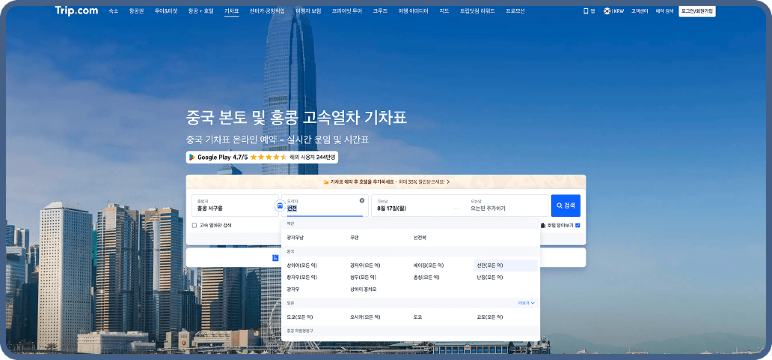
Task: Select the 기차표 train tickets tab
Action: point(231,11)
